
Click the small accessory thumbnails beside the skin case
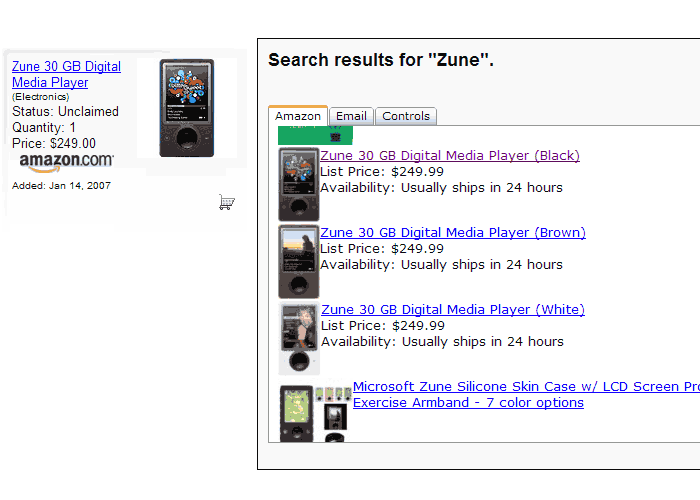click(x=333, y=413)
